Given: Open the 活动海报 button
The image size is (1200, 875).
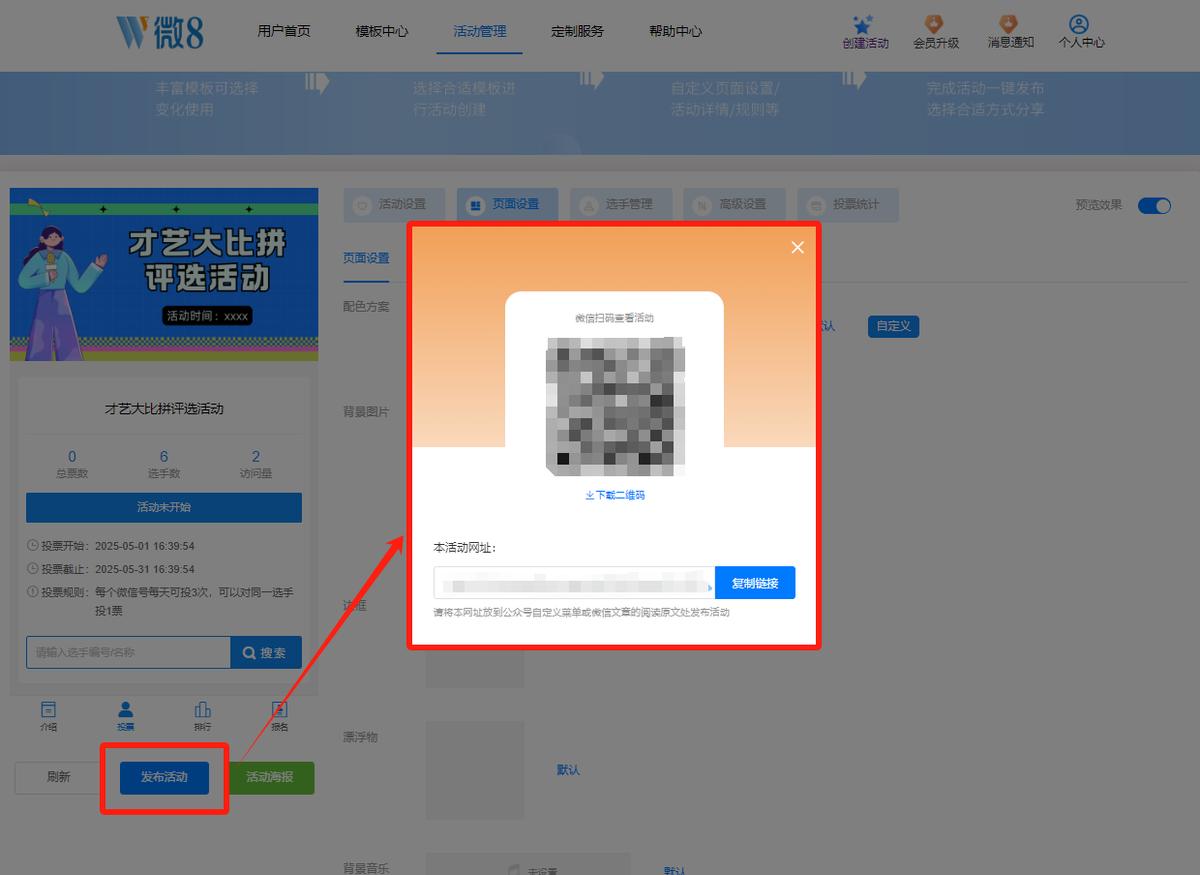Looking at the screenshot, I should point(270,777).
